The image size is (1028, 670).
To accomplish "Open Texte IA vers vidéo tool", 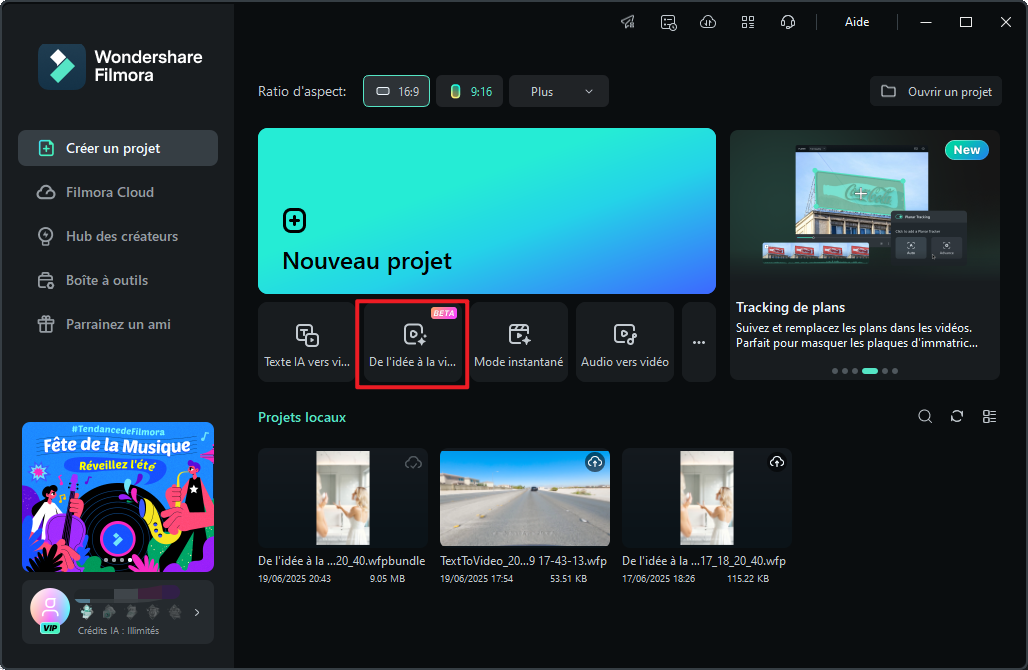I will pyautogui.click(x=307, y=342).
